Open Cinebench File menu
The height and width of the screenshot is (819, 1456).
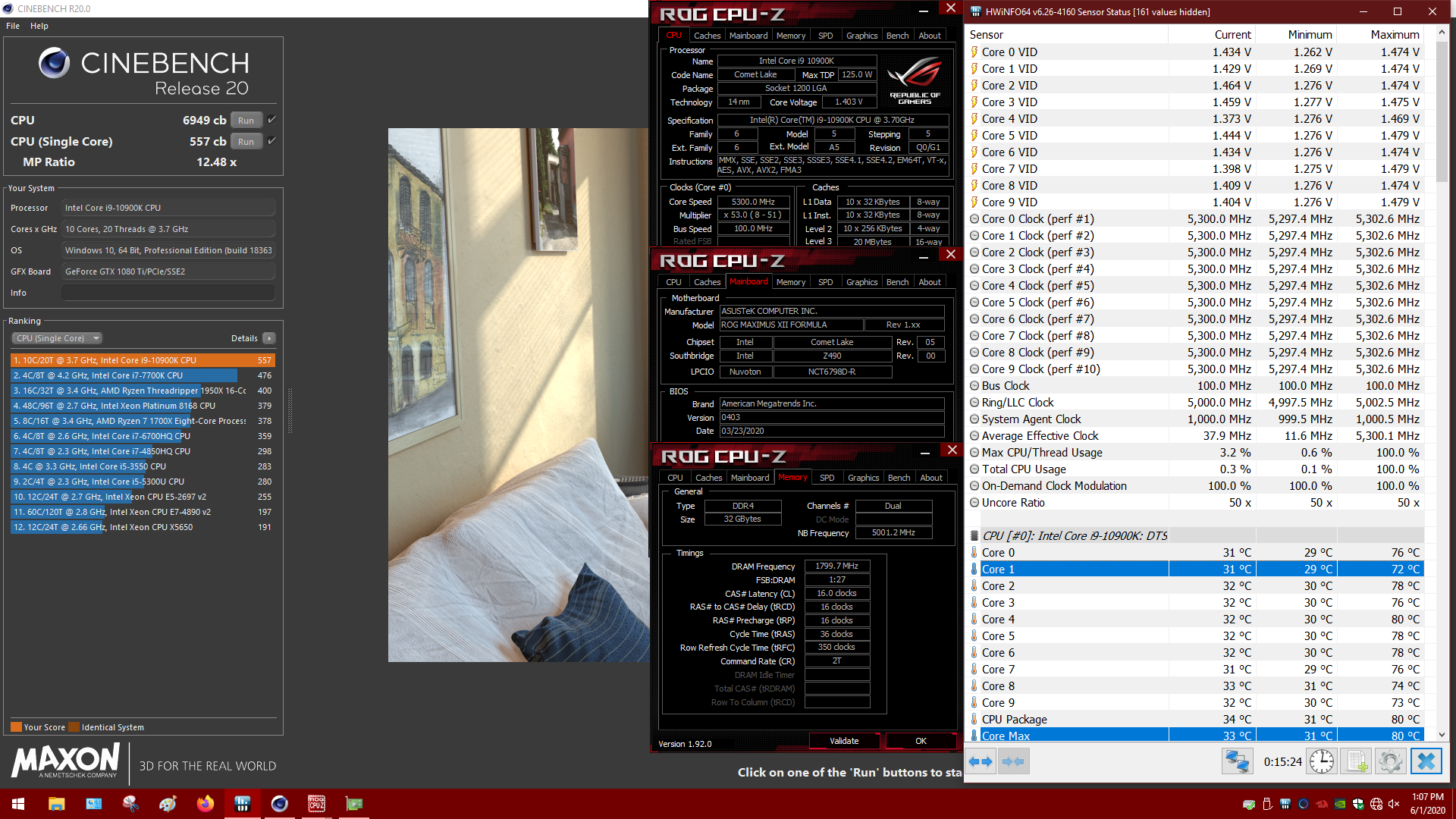pyautogui.click(x=13, y=26)
